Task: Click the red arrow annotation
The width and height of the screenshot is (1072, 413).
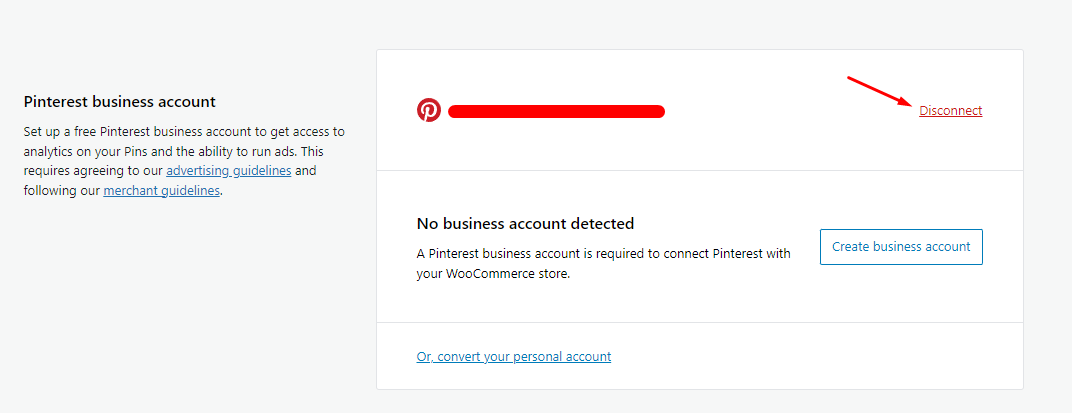Action: (881, 91)
